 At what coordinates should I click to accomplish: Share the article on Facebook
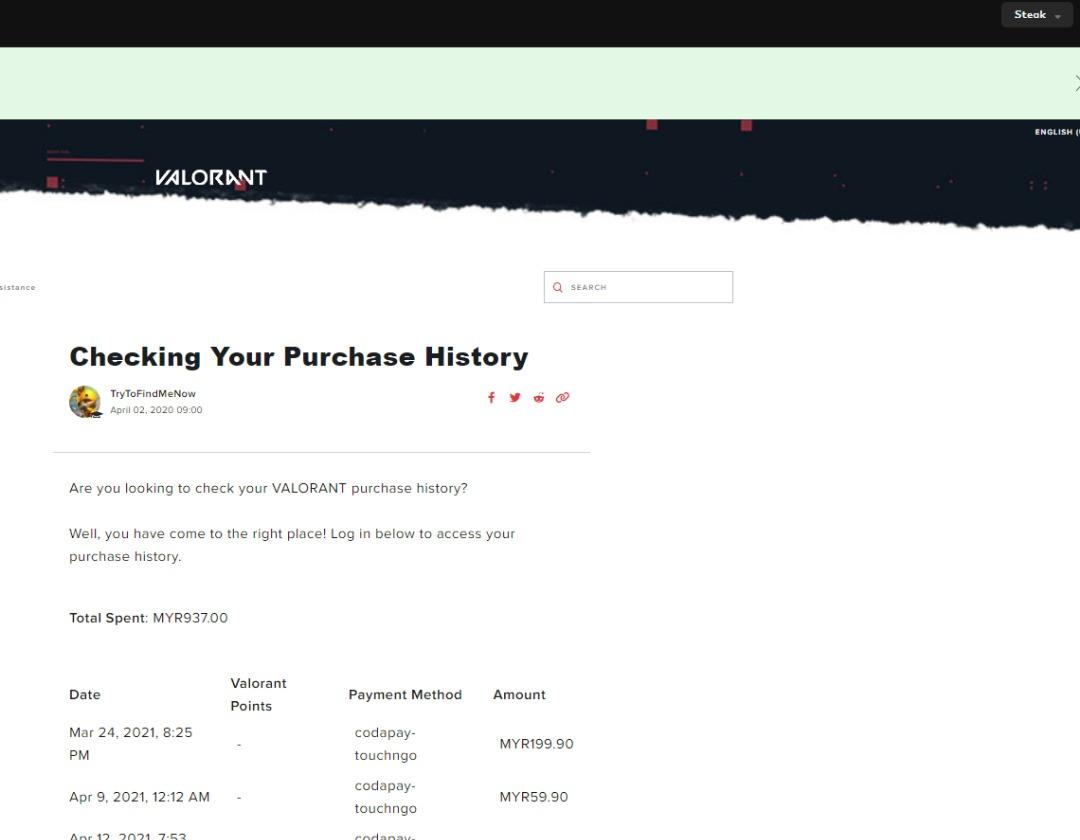[491, 398]
